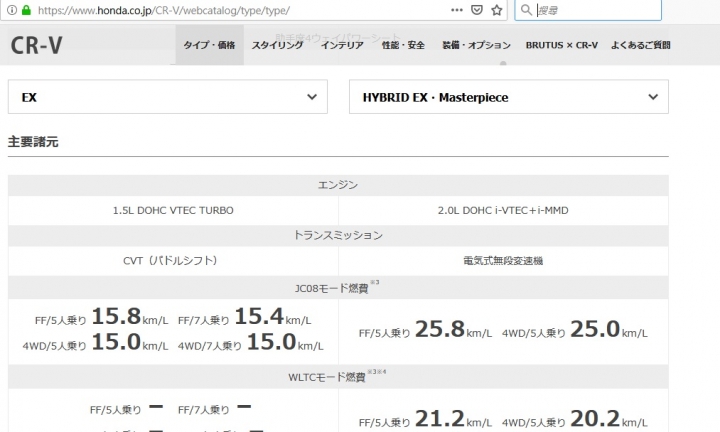Click the CR-V logo heading
720x432 pixels.
pyautogui.click(x=36, y=45)
